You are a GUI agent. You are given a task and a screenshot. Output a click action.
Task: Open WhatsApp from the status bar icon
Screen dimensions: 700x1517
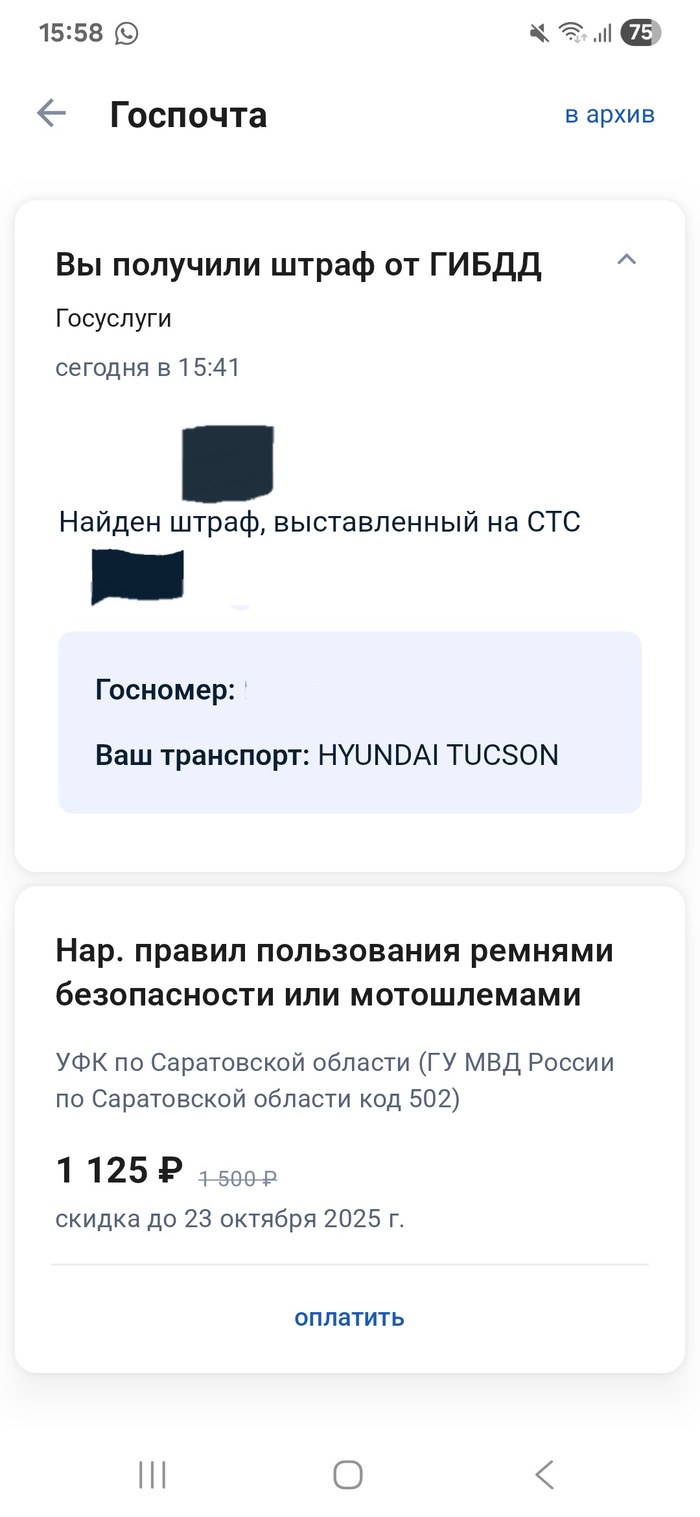[124, 32]
